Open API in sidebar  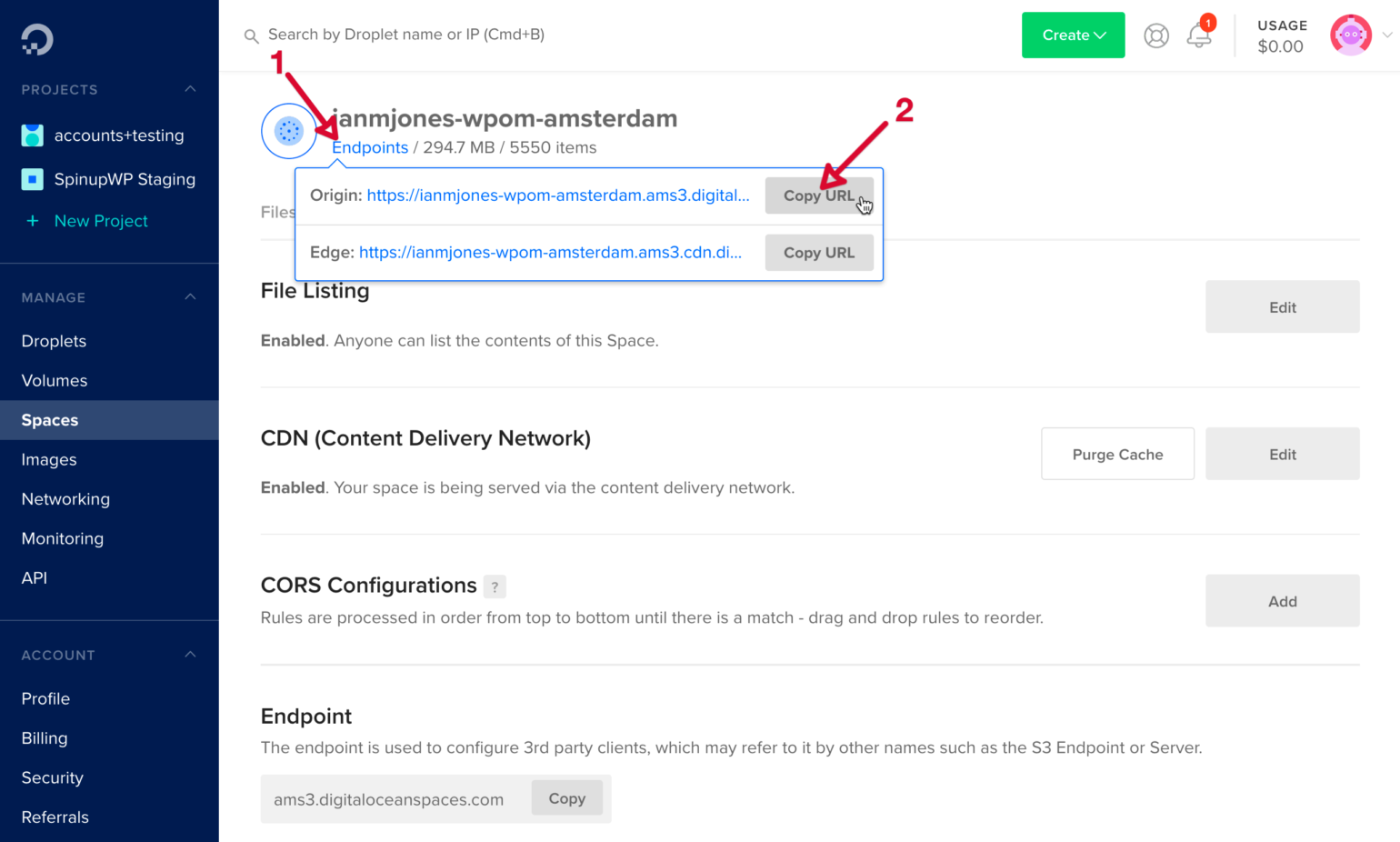point(35,578)
